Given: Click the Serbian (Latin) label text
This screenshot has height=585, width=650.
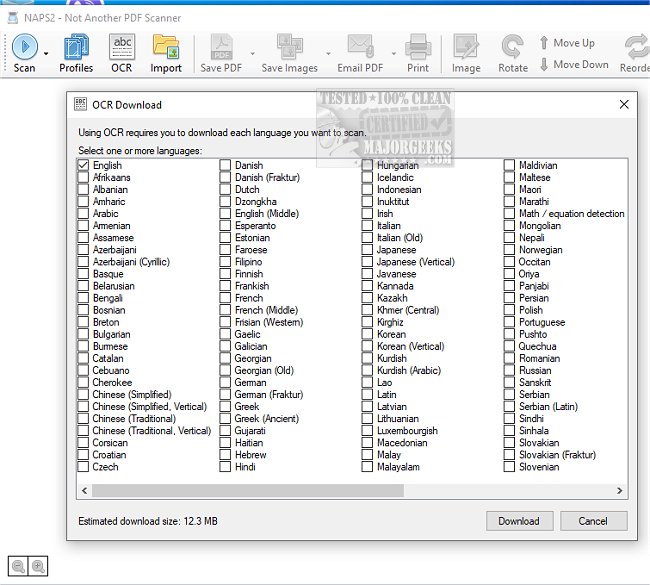Looking at the screenshot, I should point(548,406).
